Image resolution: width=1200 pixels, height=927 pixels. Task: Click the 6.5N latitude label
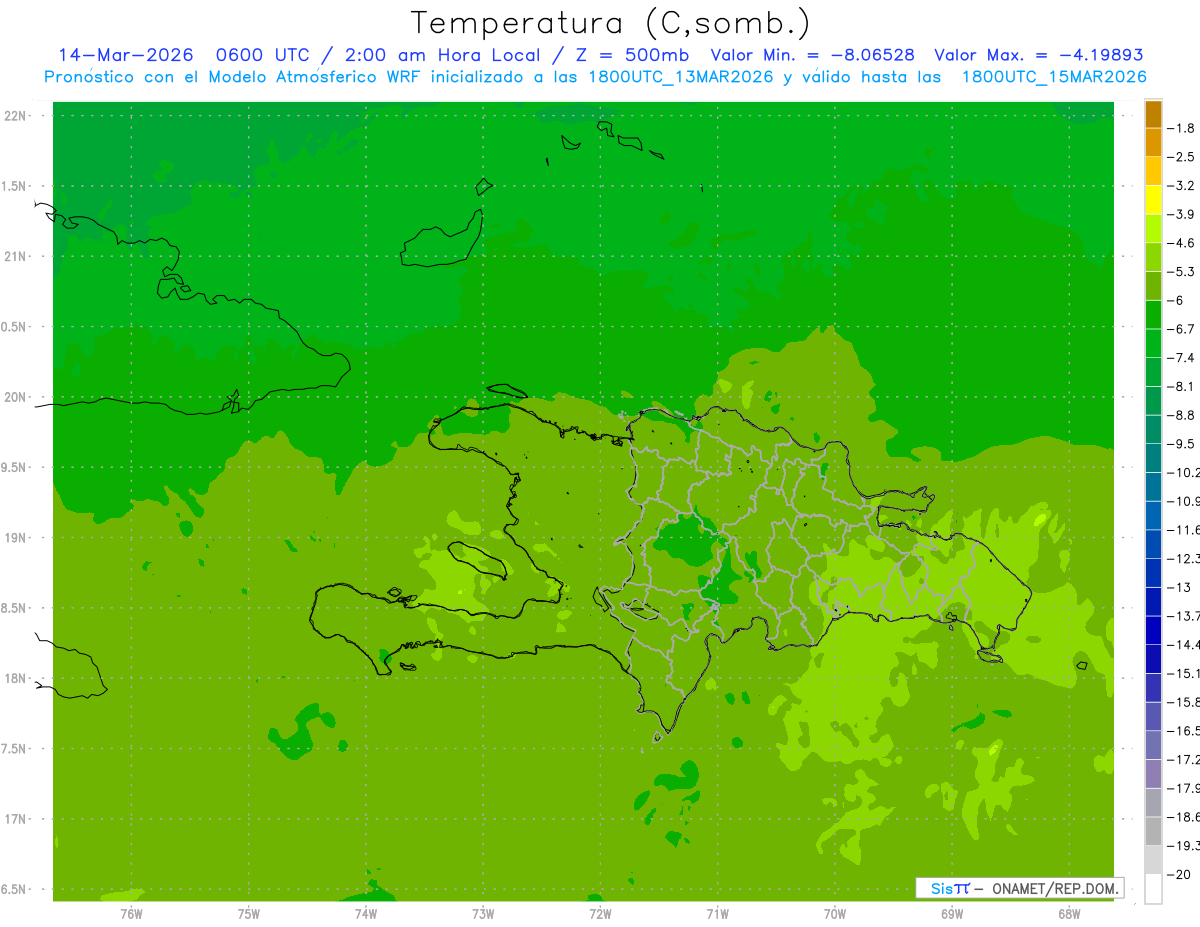14,889
